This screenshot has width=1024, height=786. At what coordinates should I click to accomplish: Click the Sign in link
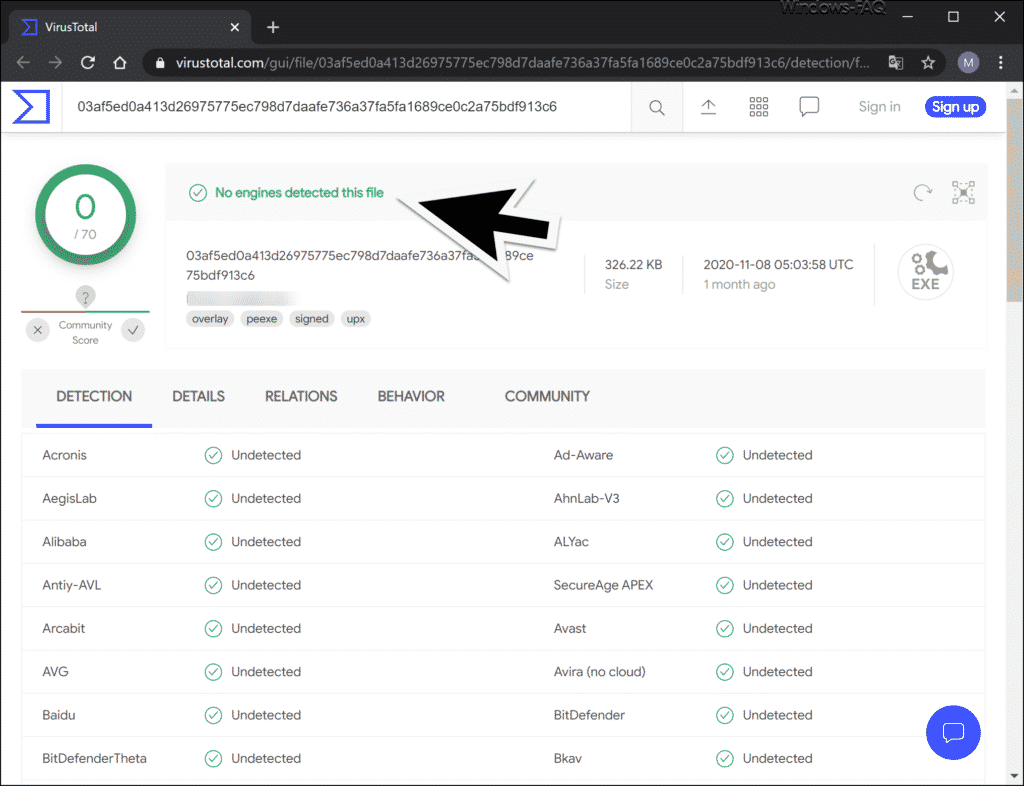[879, 106]
